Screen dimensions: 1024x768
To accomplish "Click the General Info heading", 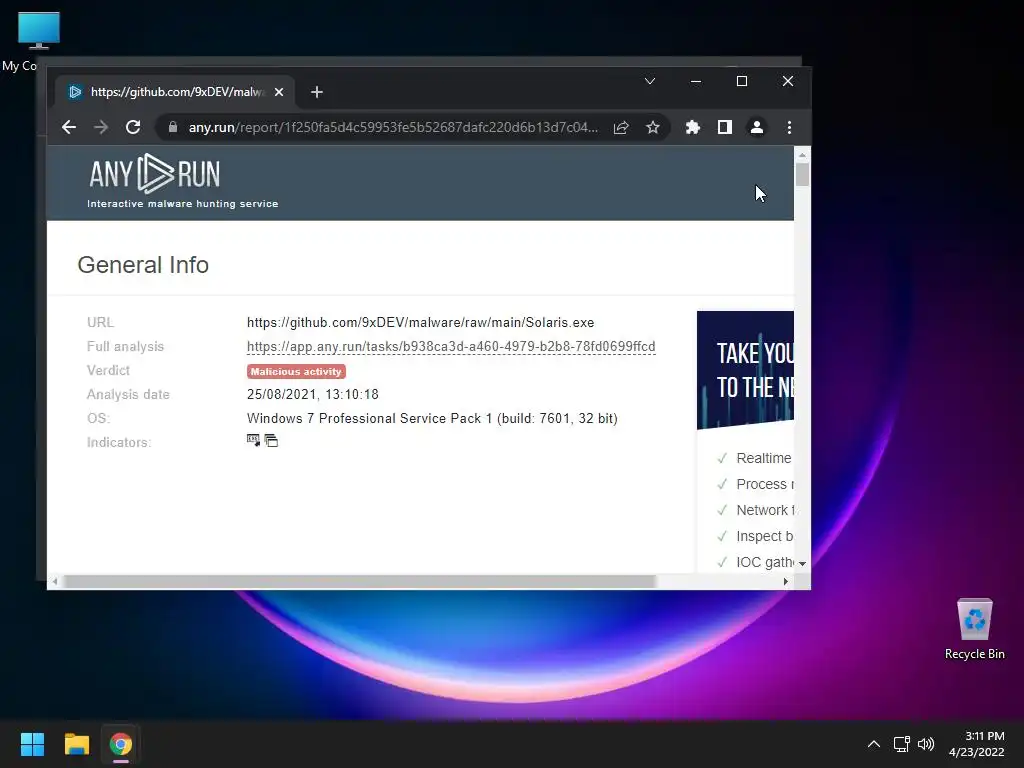I will (x=143, y=265).
